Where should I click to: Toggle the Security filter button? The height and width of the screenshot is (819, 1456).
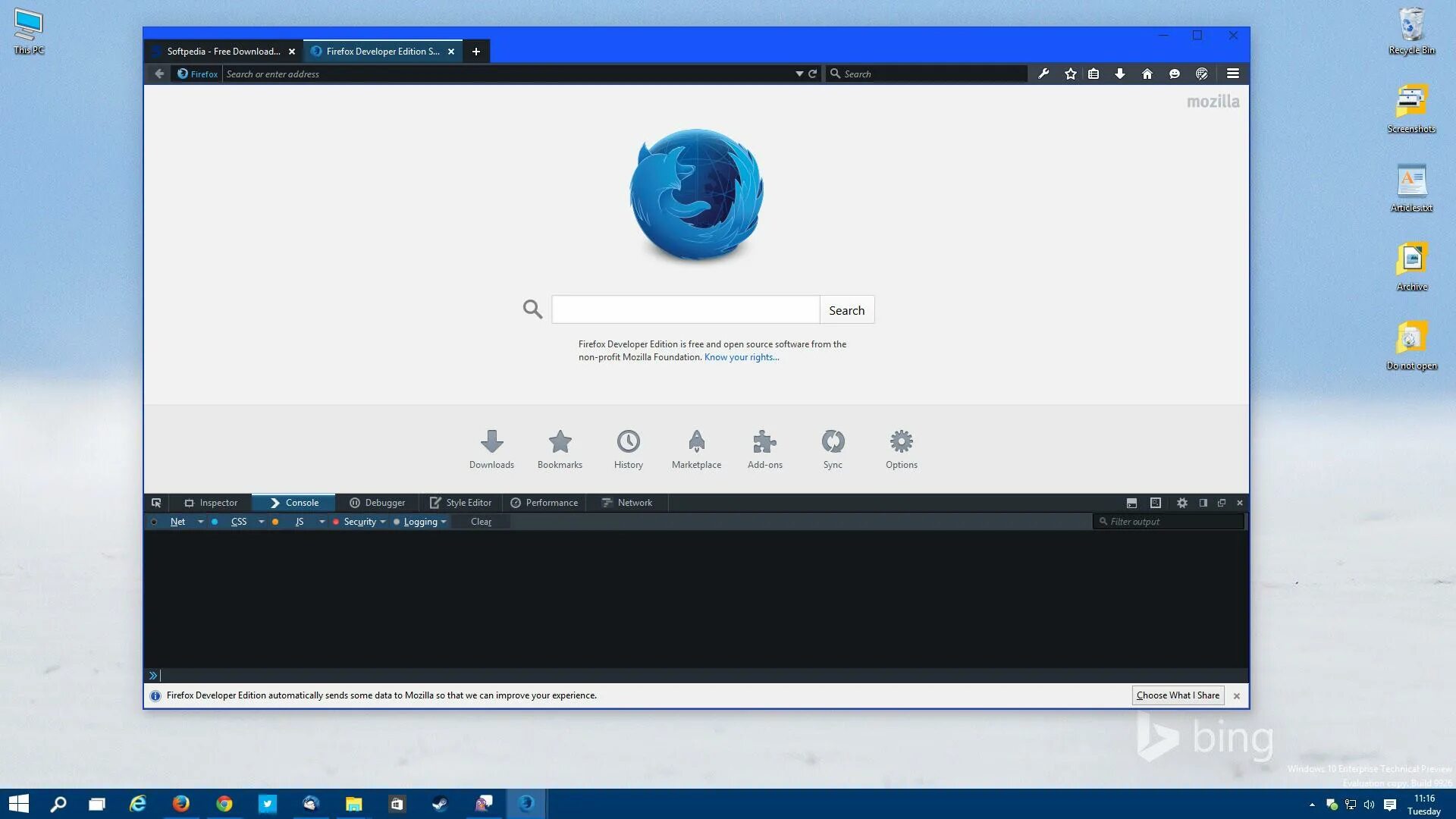359,522
